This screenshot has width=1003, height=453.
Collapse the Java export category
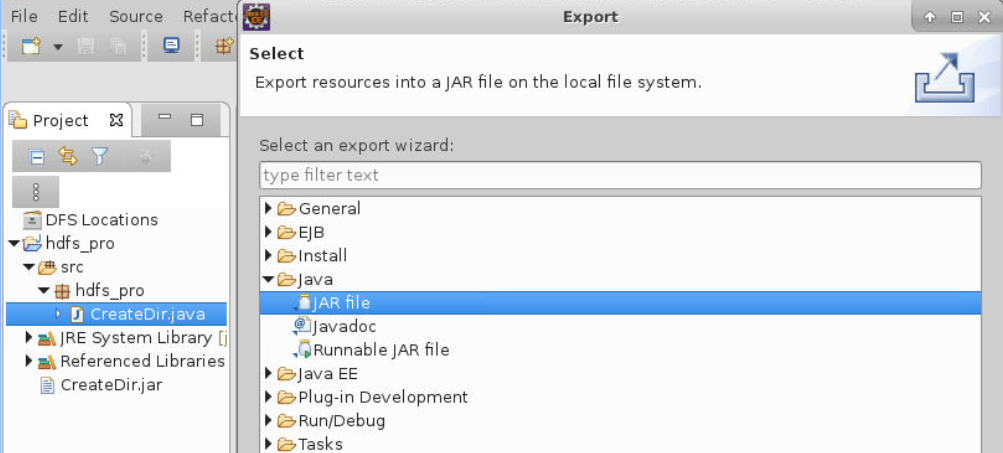tap(267, 280)
